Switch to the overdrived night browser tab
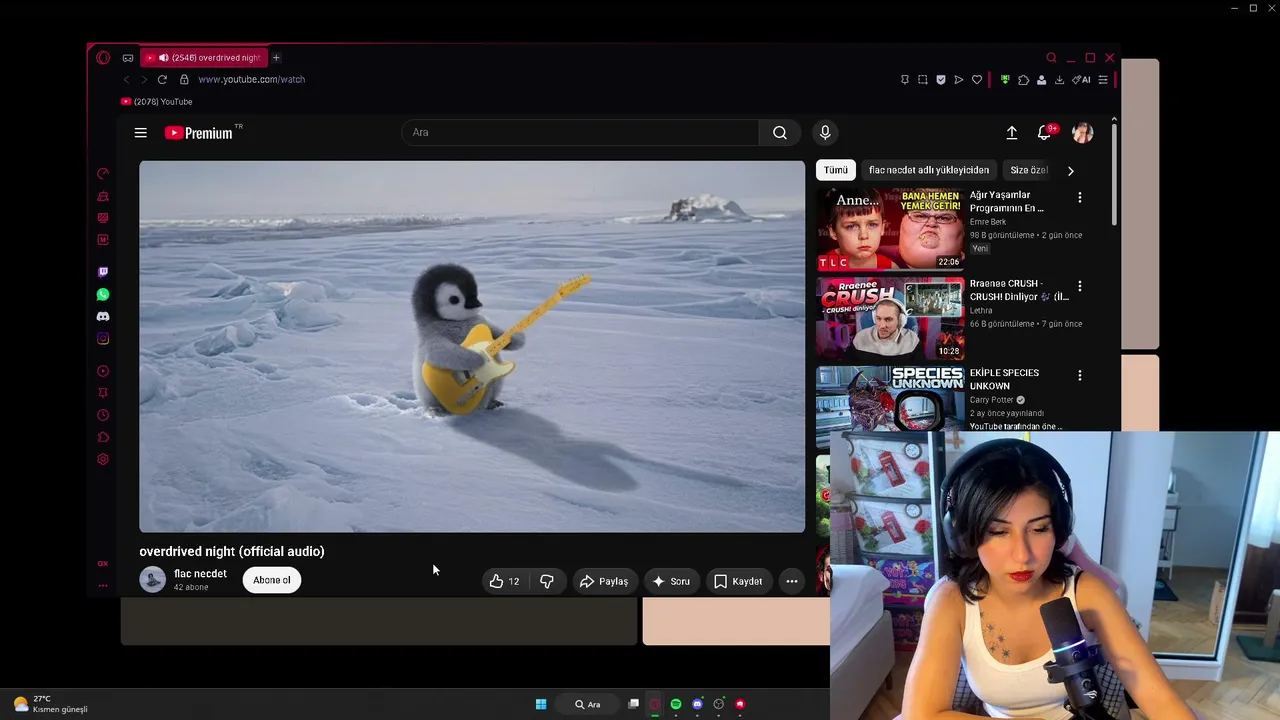The image size is (1280, 720). tap(202, 58)
